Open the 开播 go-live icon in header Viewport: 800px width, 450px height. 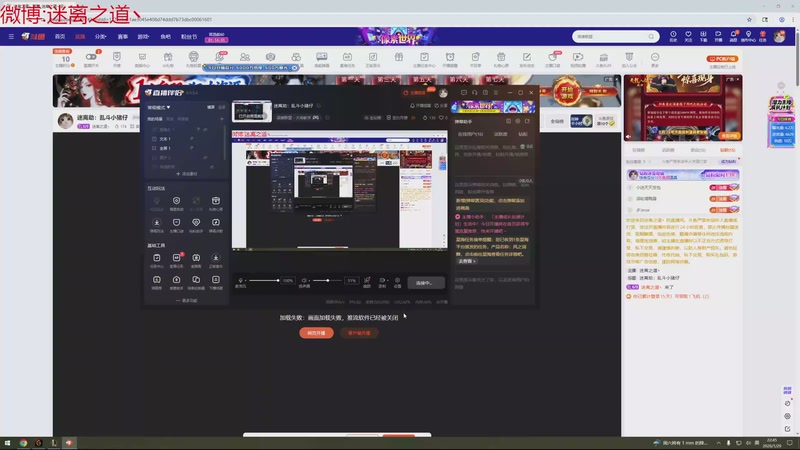[718, 36]
